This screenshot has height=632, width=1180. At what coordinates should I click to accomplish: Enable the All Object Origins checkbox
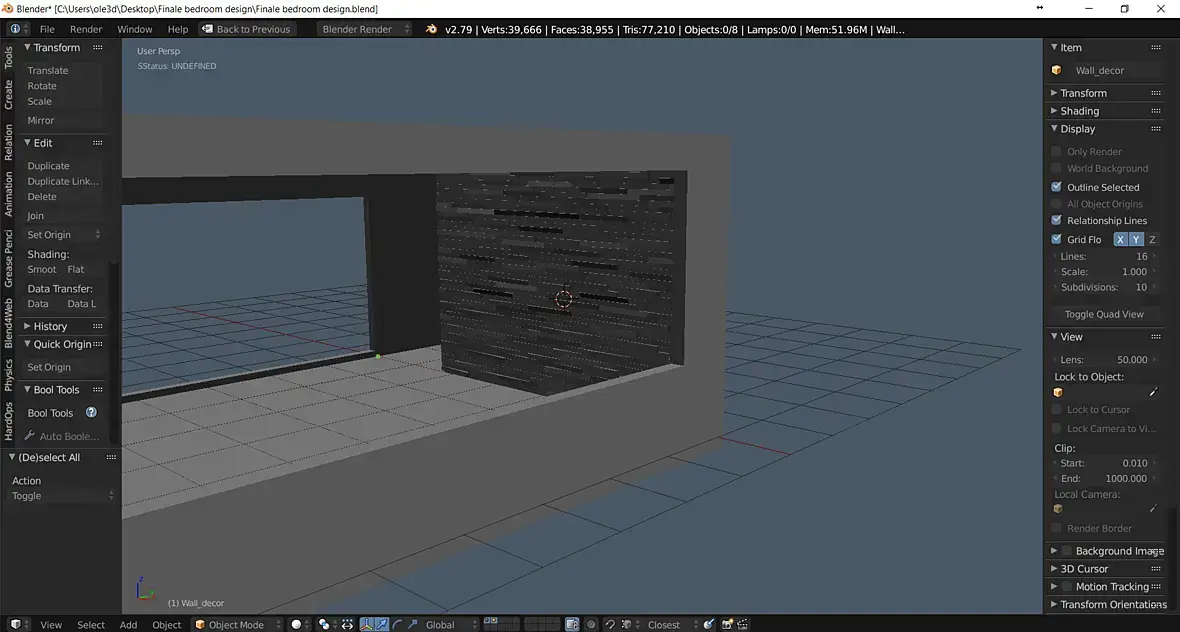coord(1057,203)
